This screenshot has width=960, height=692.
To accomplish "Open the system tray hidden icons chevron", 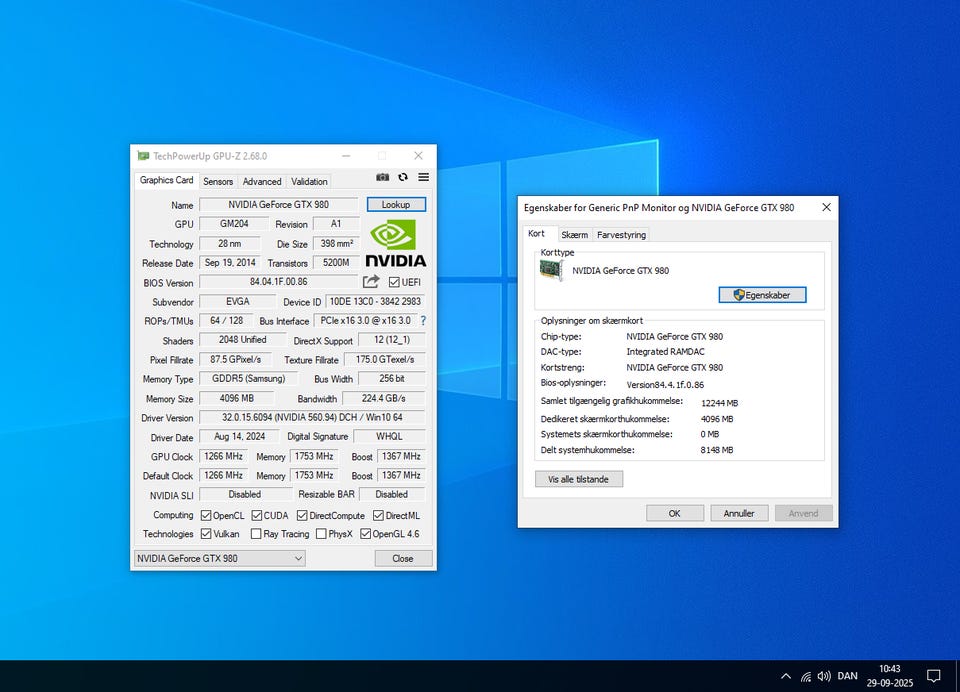I will pyautogui.click(x=785, y=676).
